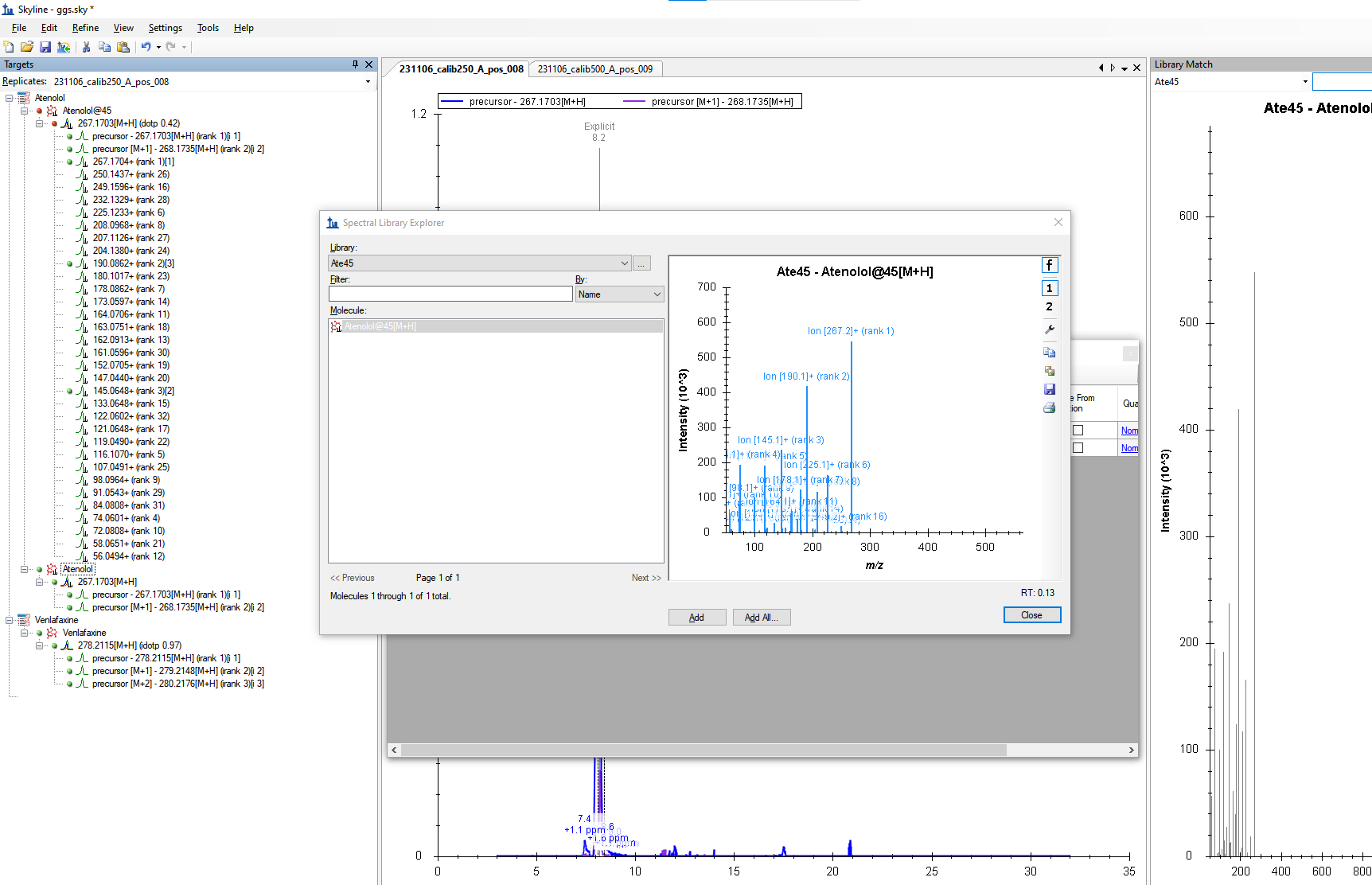Copy the spectrum graph as an image

pos(1049,371)
